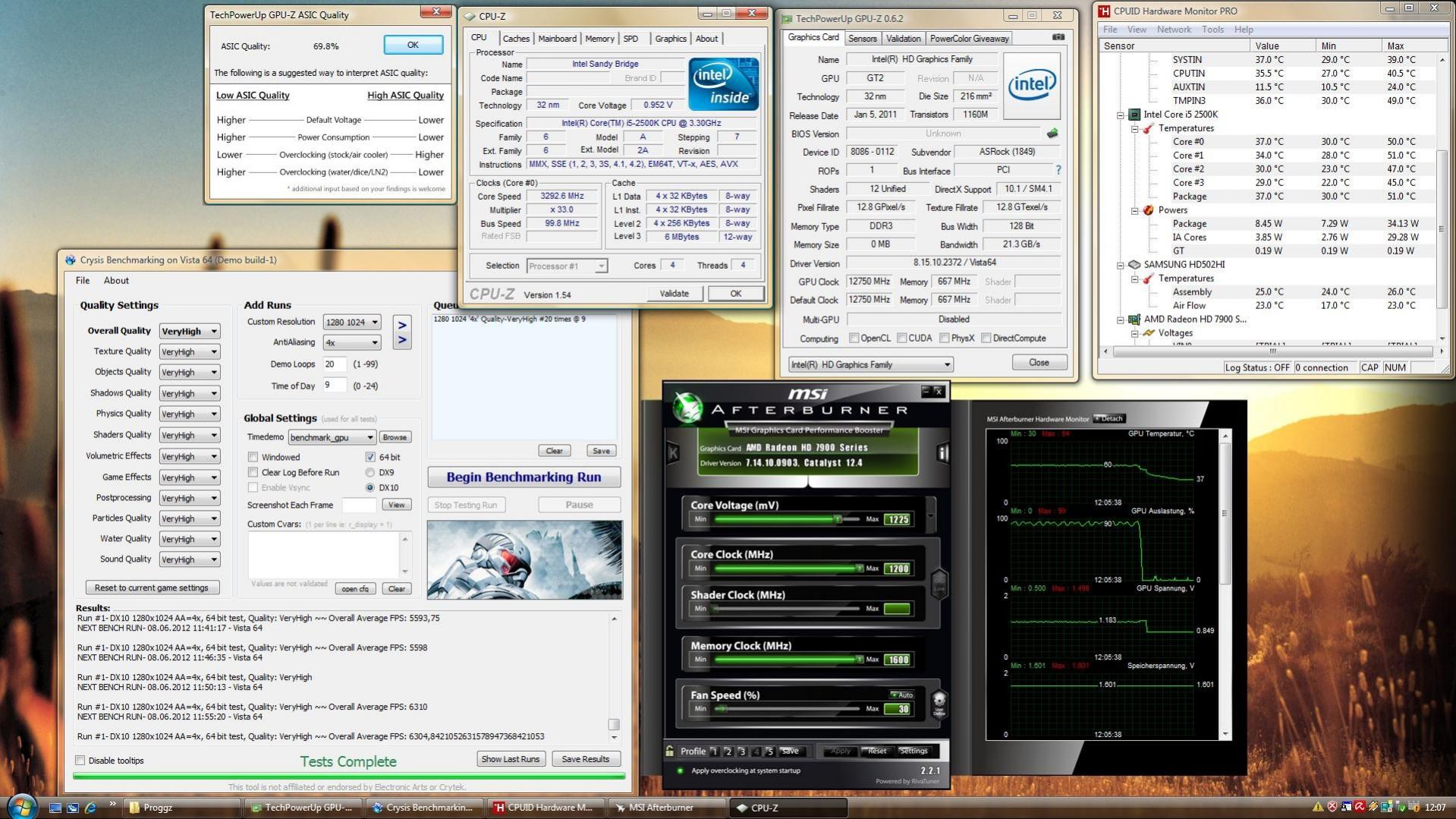Click the Intel inside logo in CPU-Z
Screen dimensions: 1456x819
tap(724, 84)
